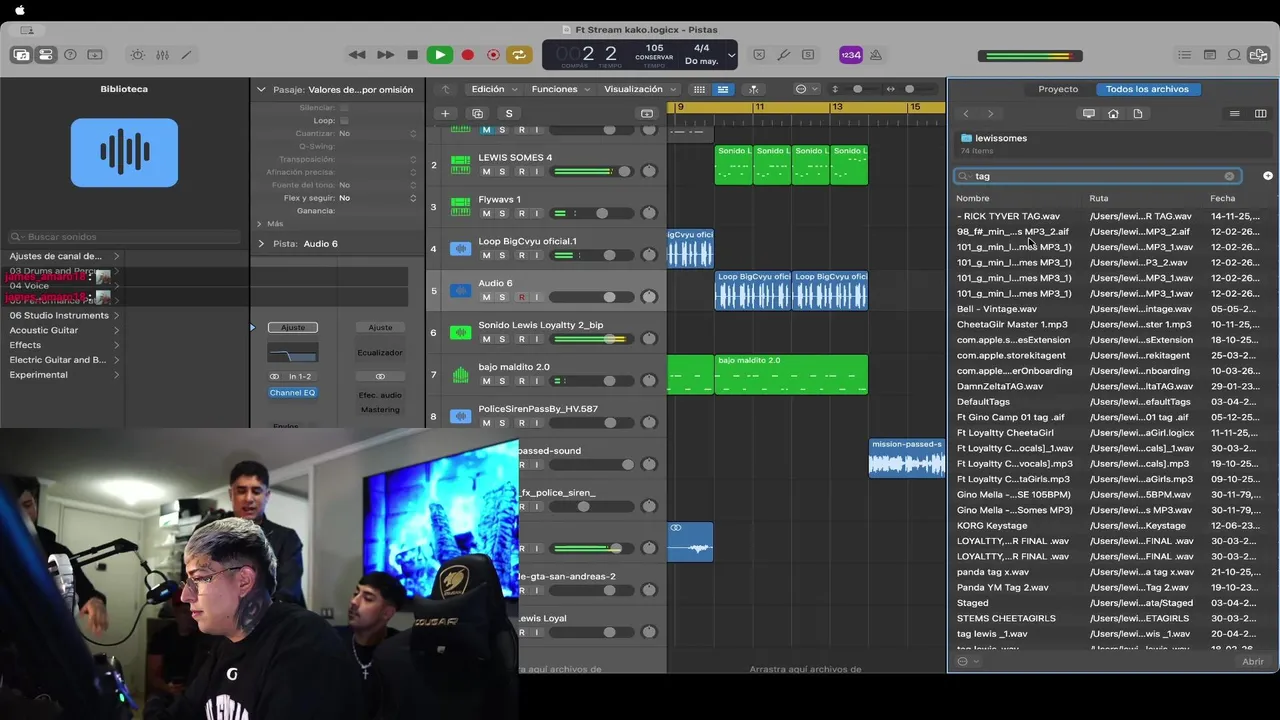Screen dimensions: 1280x720
Task: Open the Flex y seguir dropdown
Action: click(x=377, y=198)
